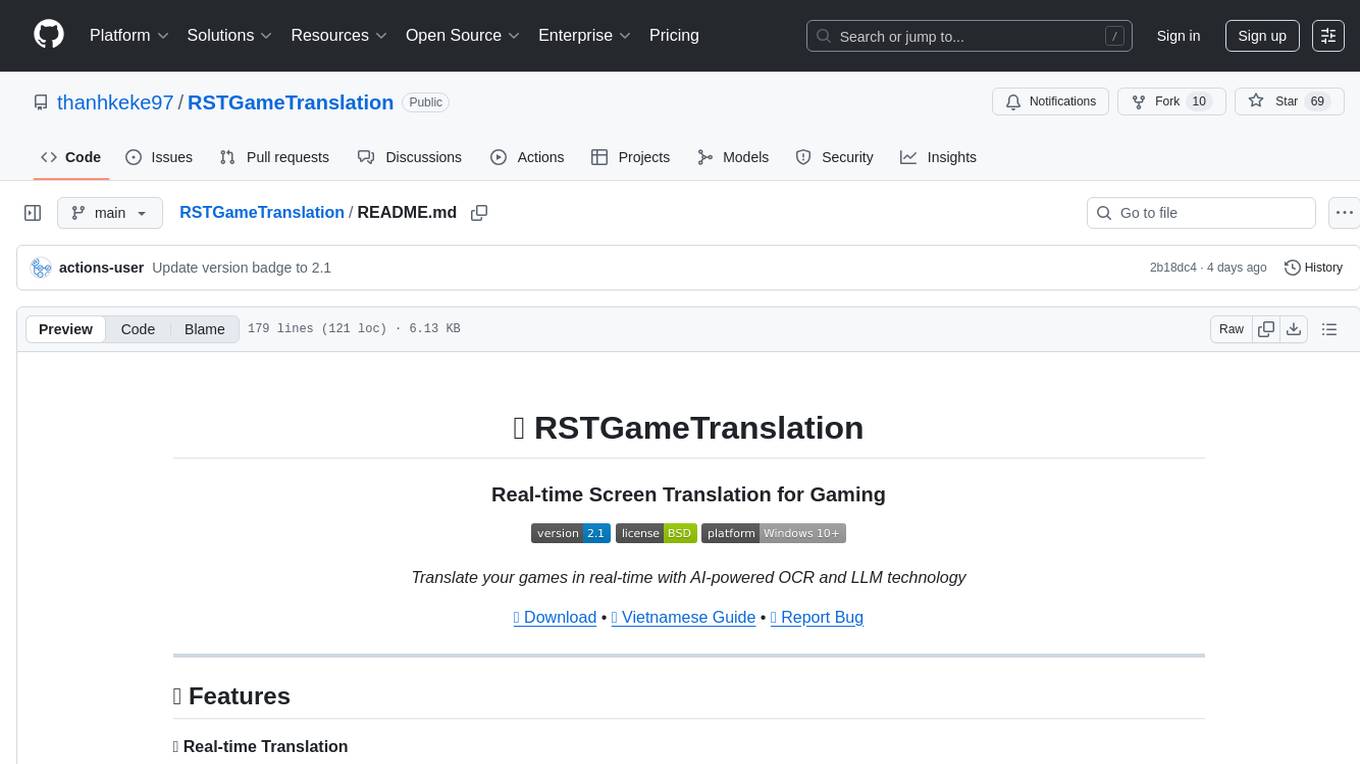The width and height of the screenshot is (1360, 764).
Task: Click the version 2.1 badge
Action: click(570, 533)
